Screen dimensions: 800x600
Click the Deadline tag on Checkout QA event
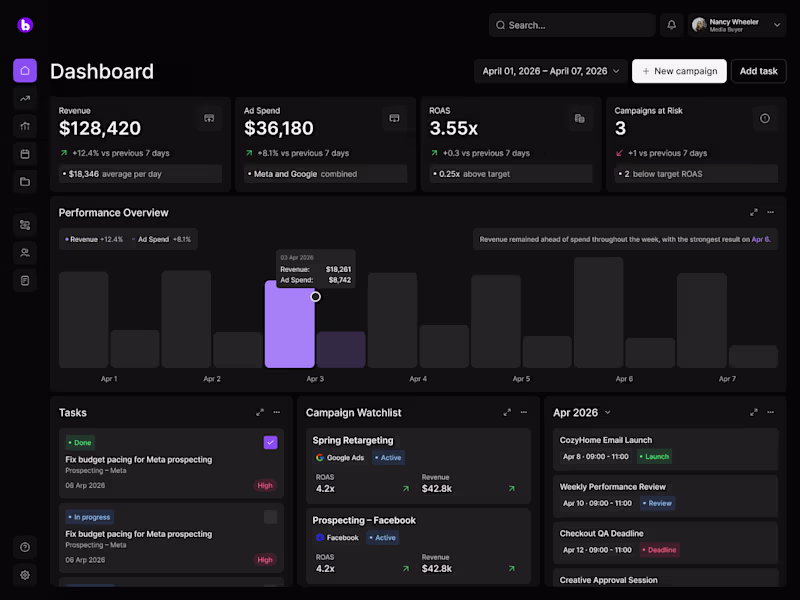[659, 550]
